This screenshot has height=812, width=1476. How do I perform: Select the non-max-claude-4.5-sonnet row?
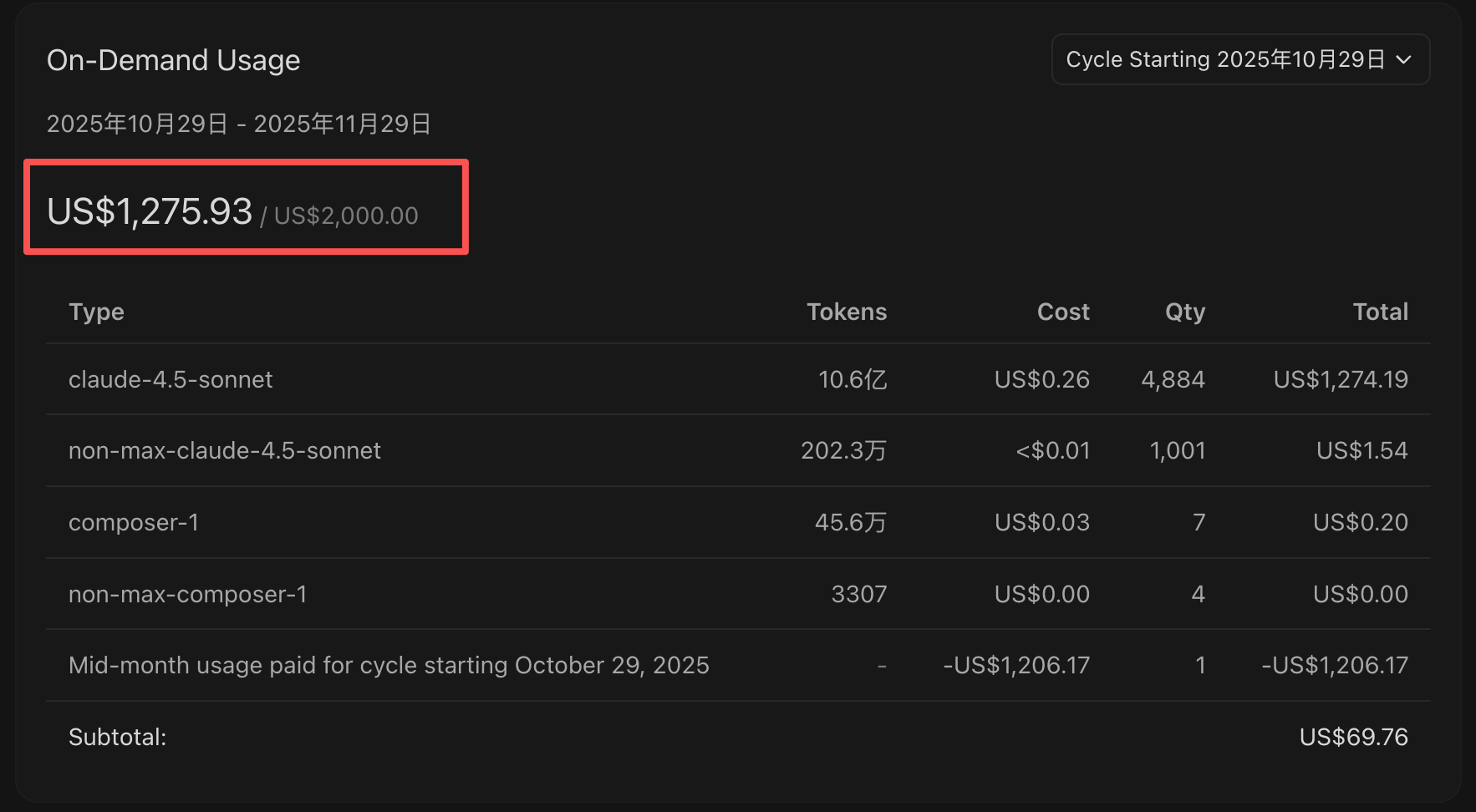224,450
